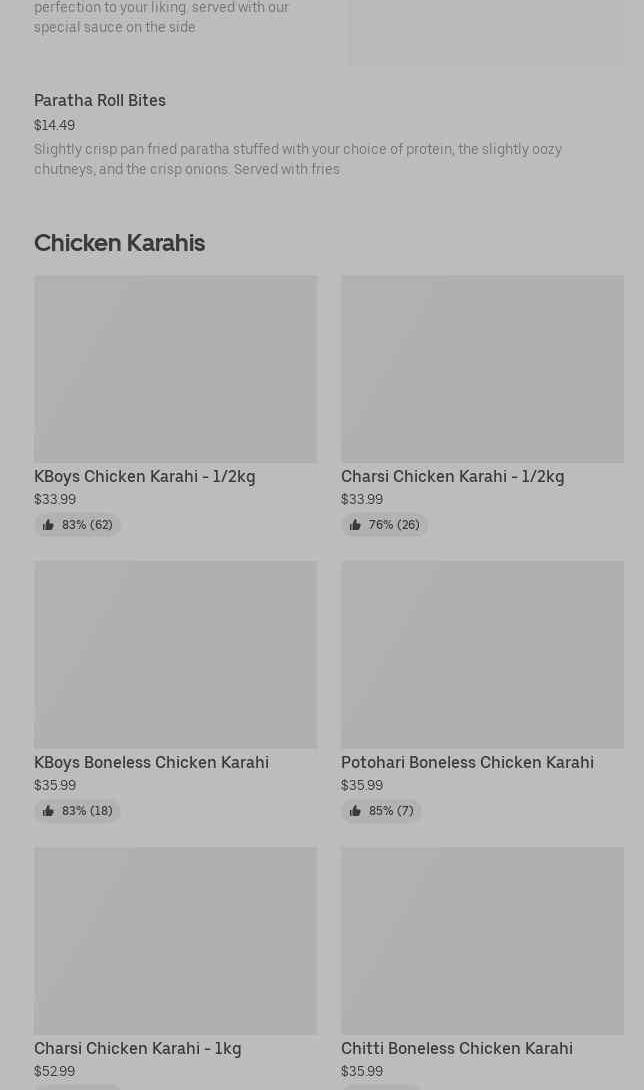Select Charsi Chicken Karahi - 1kg title

tap(138, 1048)
